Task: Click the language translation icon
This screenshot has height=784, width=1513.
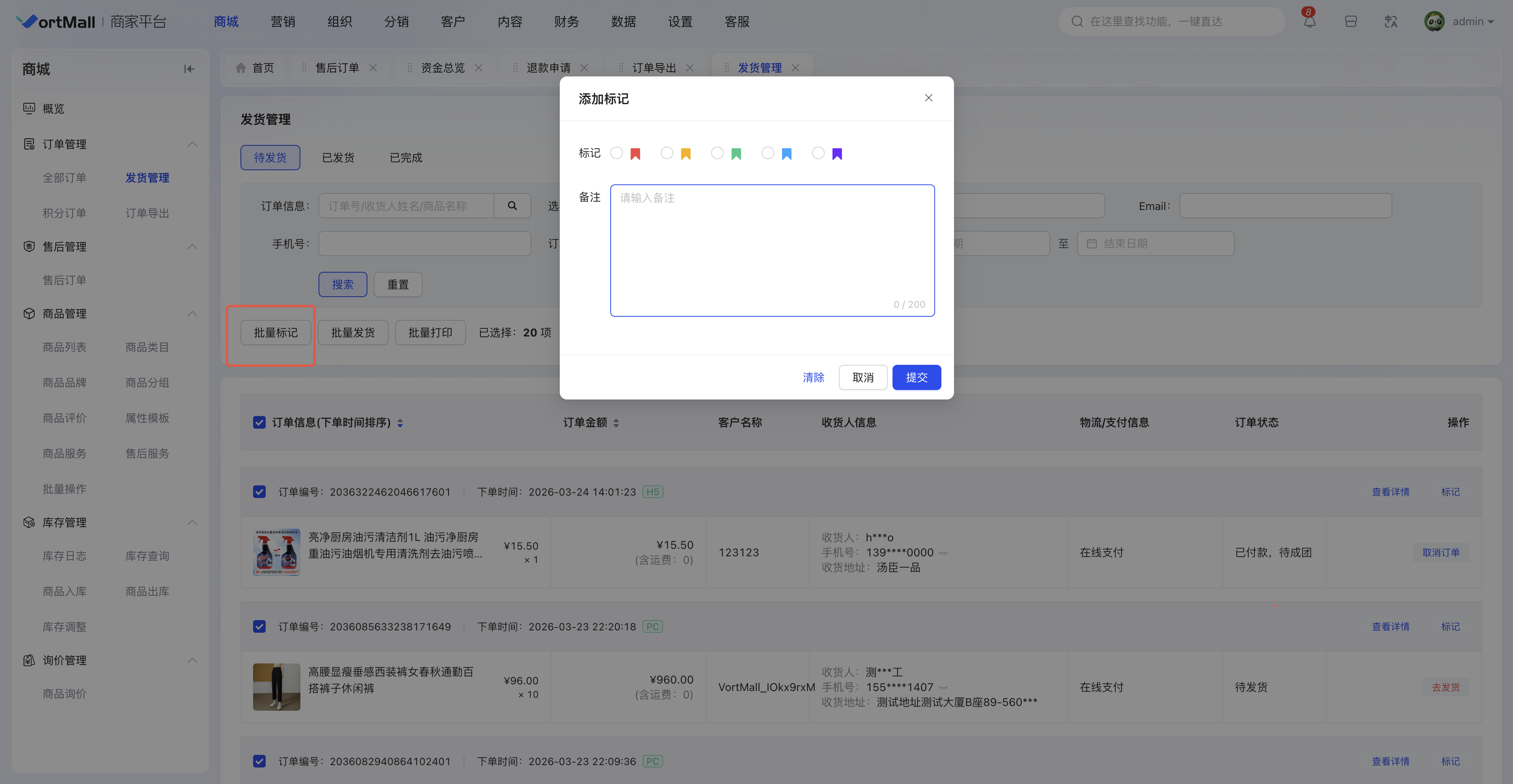Action: pos(1390,22)
